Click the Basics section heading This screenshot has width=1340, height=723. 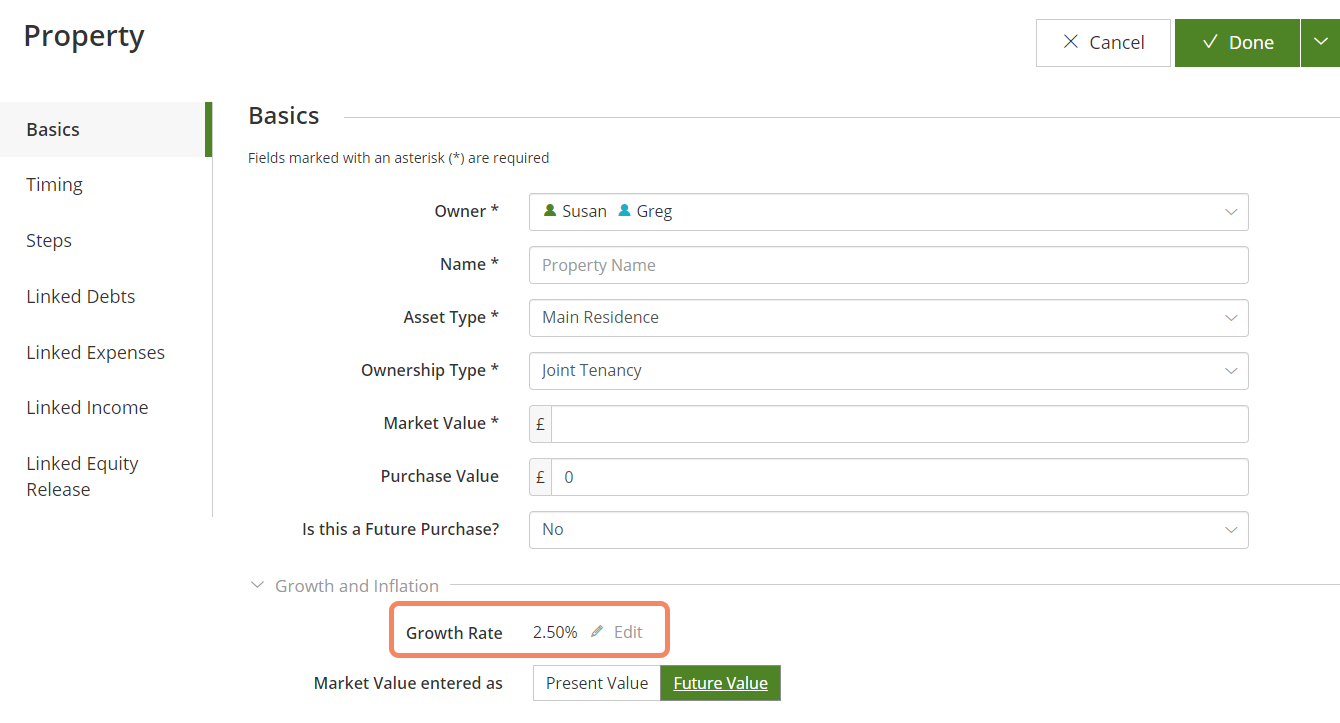(284, 116)
